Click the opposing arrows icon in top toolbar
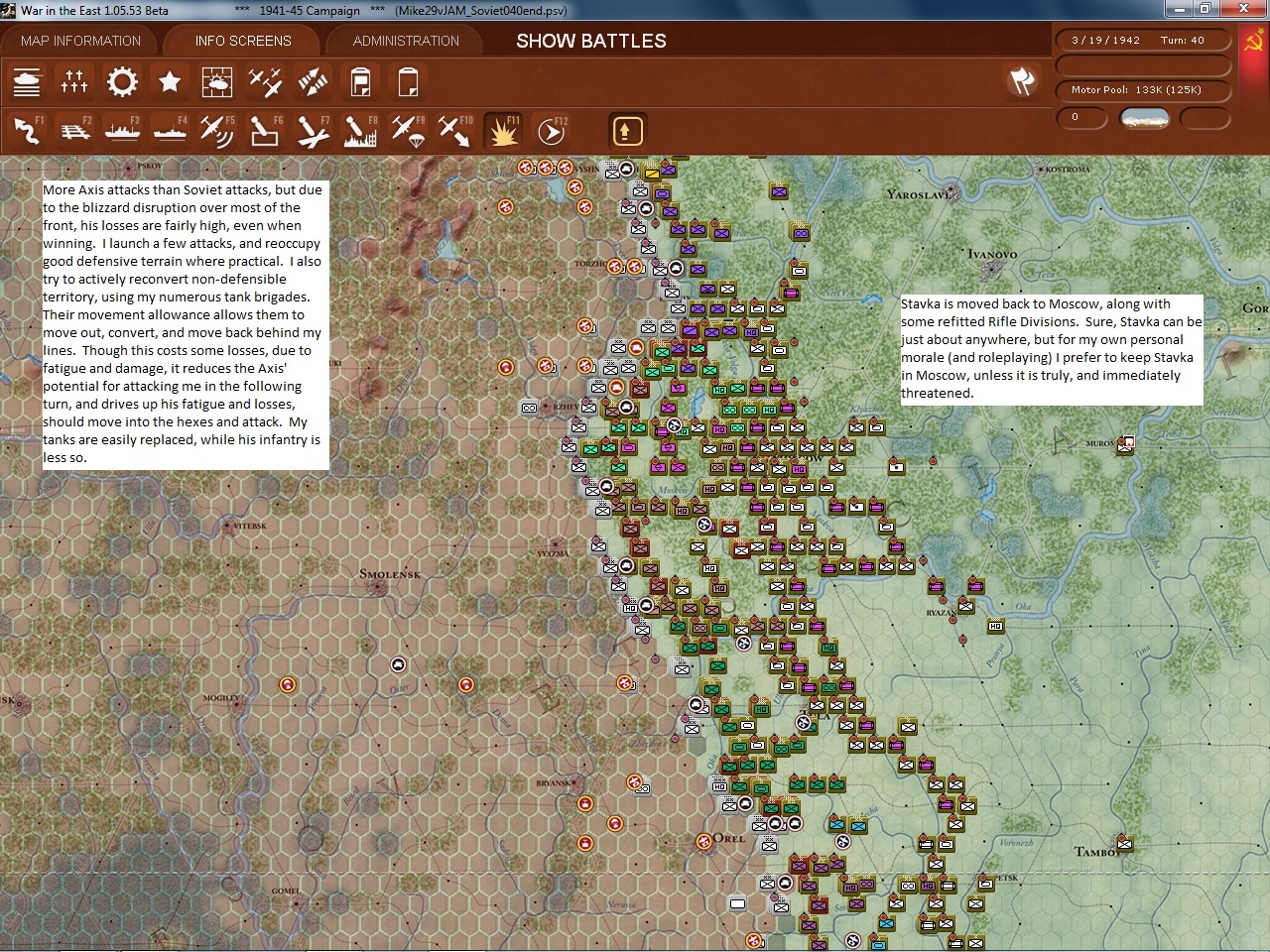1270x952 pixels. tap(313, 81)
